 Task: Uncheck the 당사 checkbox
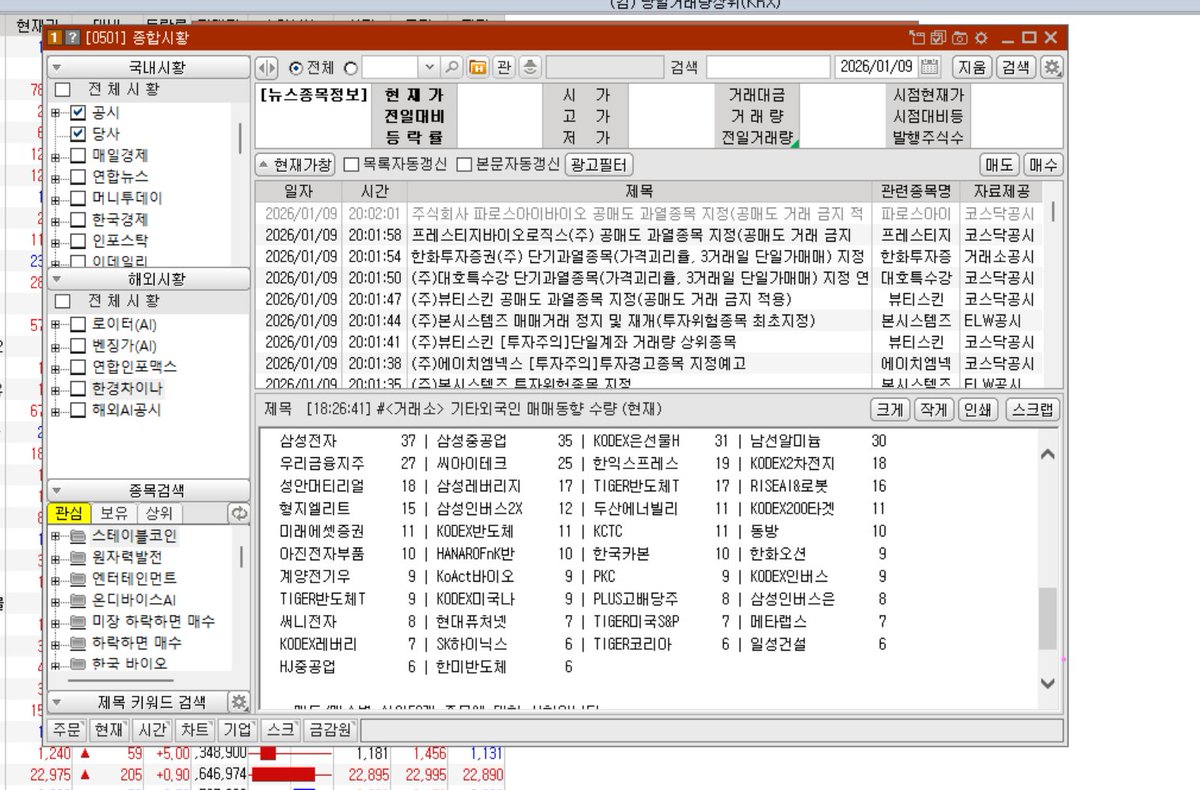click(78, 134)
